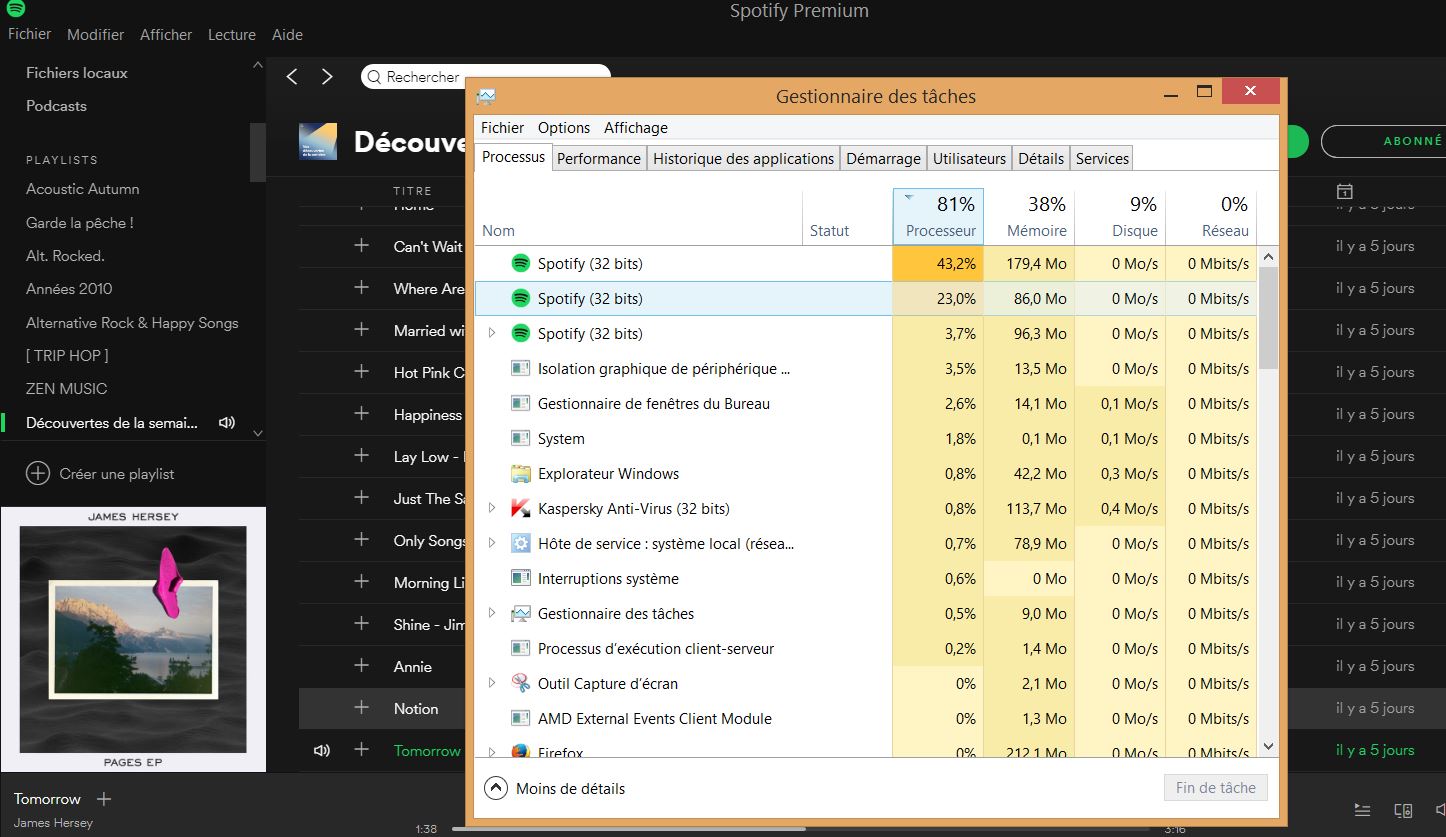This screenshot has width=1446, height=837.
Task: Click plus icon beside Notion track
Action: point(361,708)
